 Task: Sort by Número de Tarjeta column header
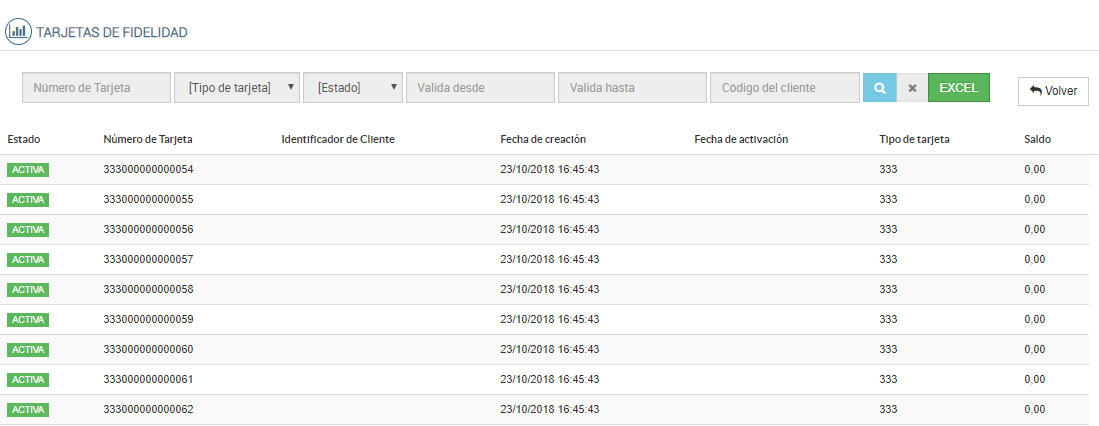tap(148, 139)
